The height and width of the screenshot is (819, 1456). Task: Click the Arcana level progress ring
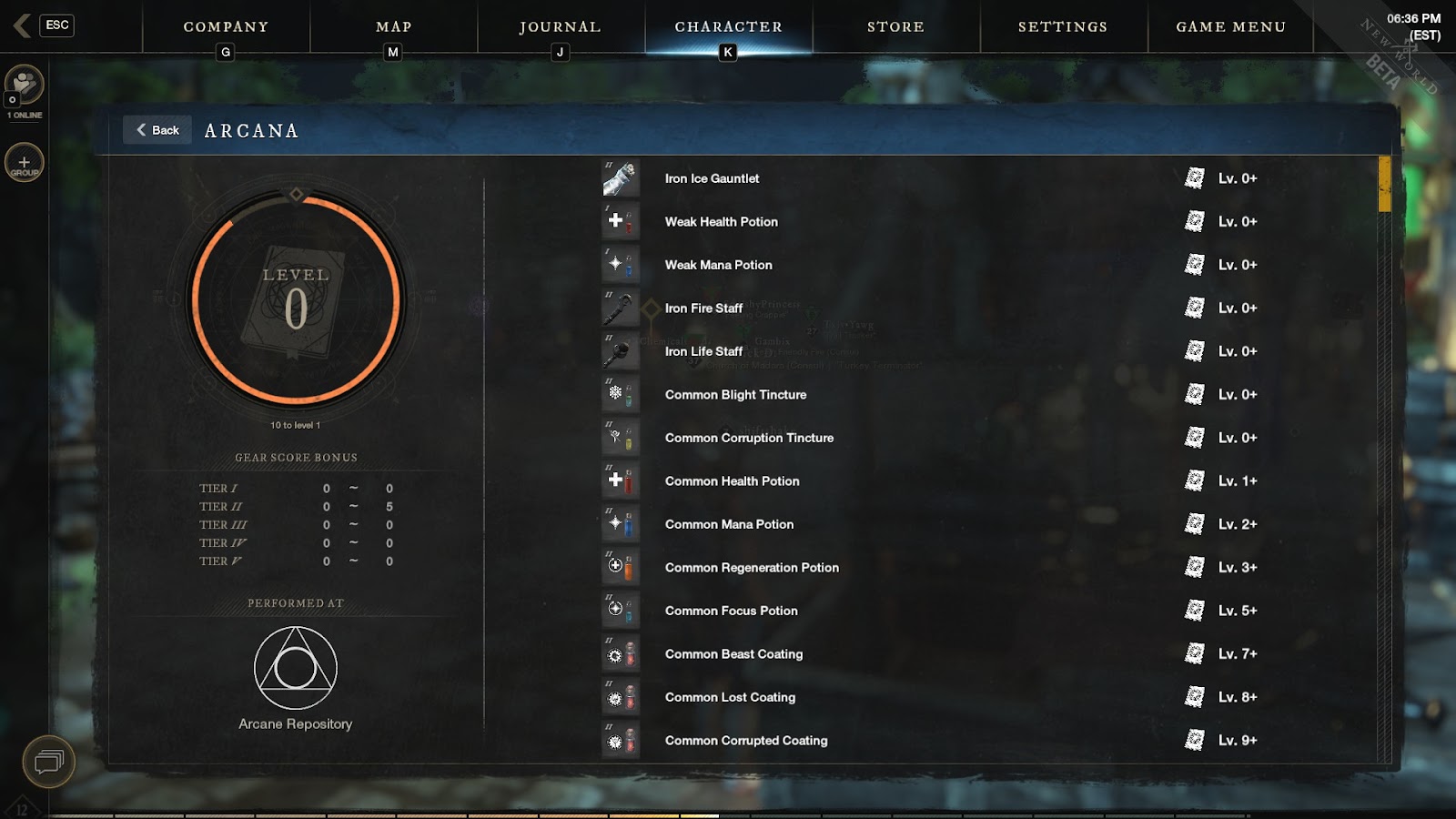tap(296, 299)
